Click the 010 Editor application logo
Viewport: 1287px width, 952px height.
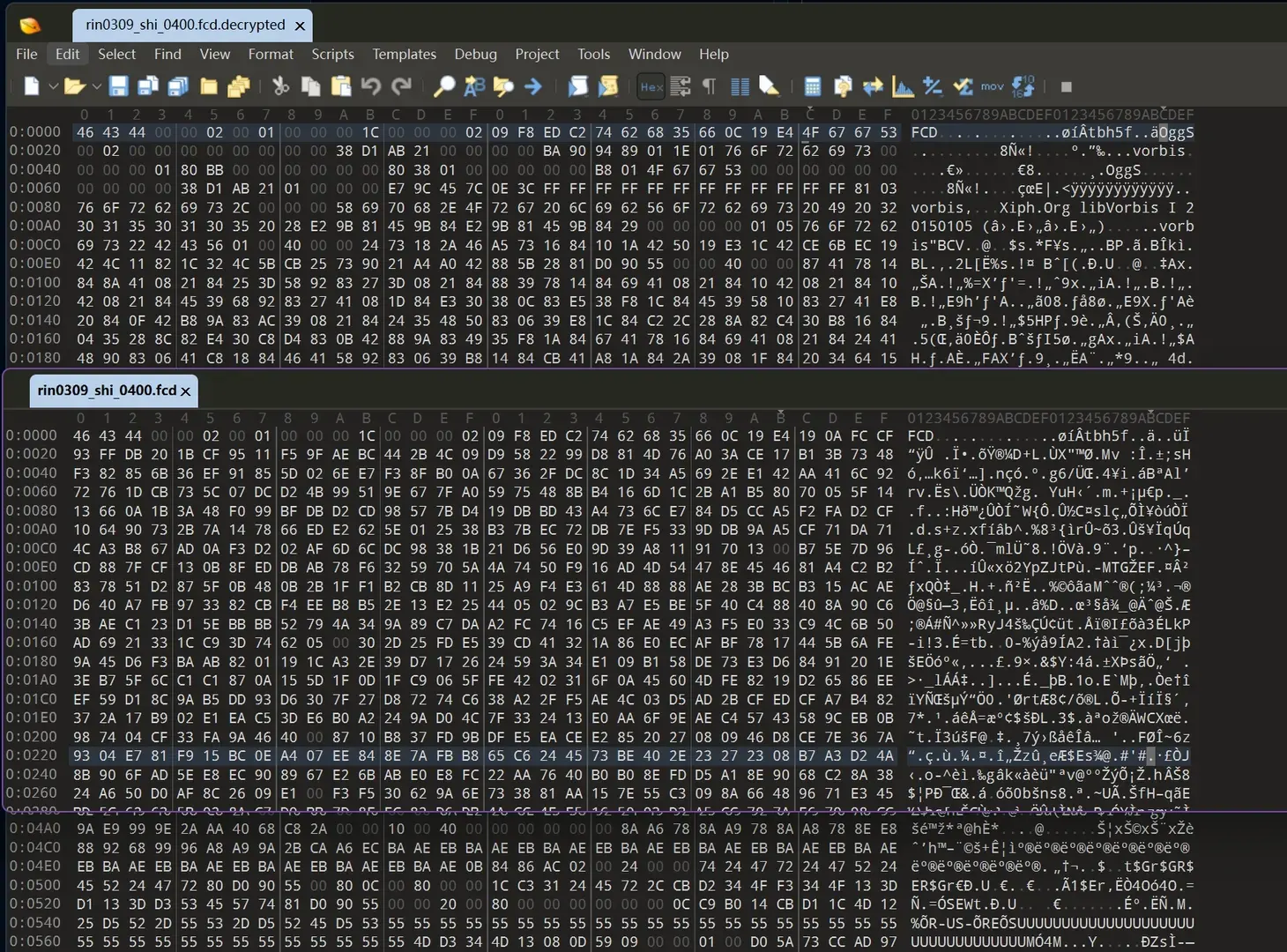30,25
